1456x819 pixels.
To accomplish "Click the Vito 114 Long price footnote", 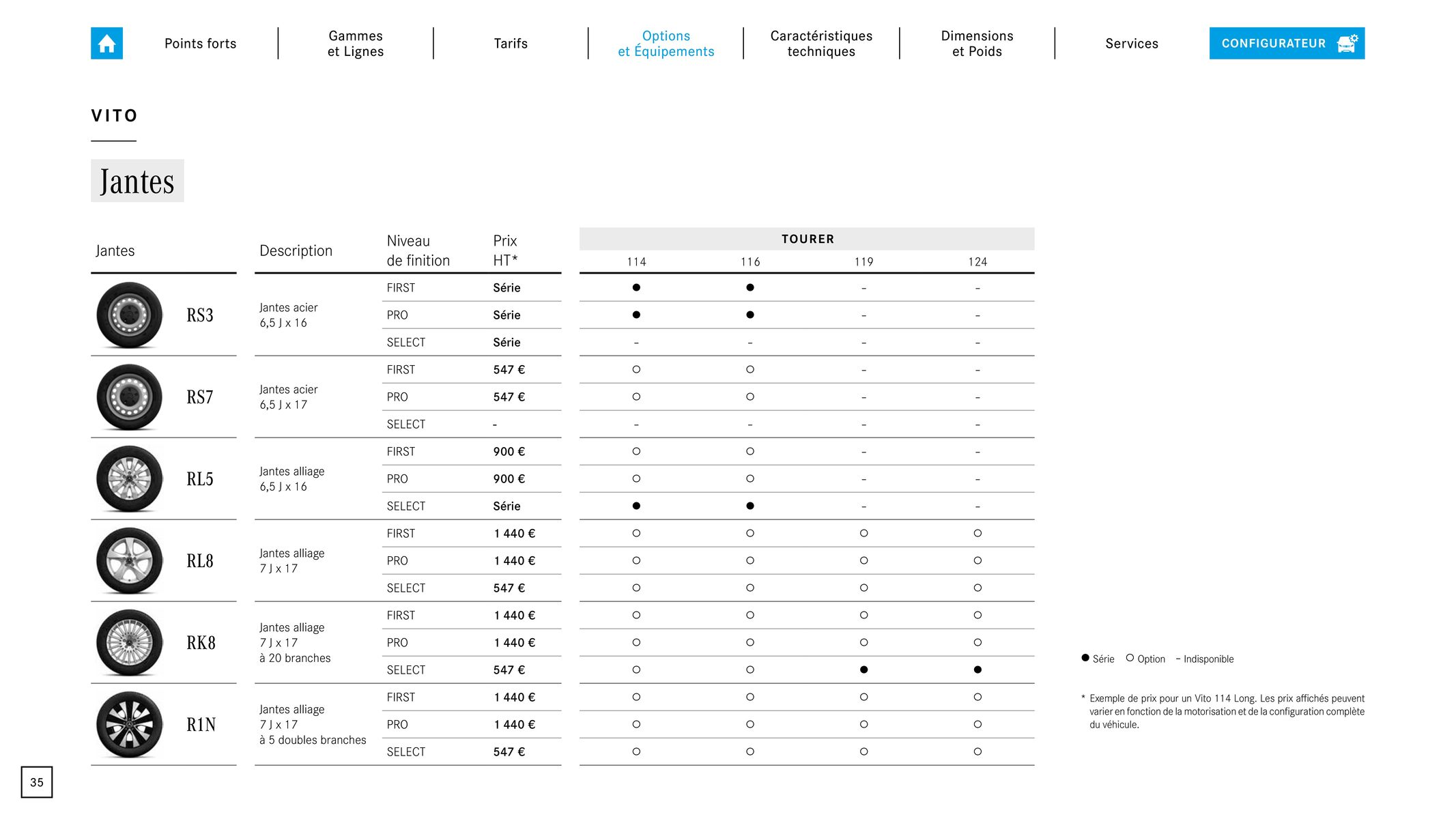I will pyautogui.click(x=1223, y=711).
